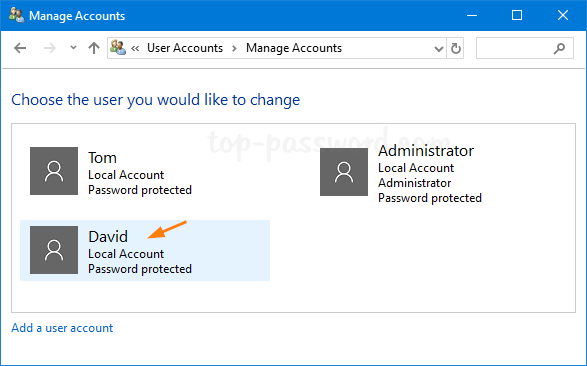Screen dimensions: 587x366
Task: Select the Administrator account avatar
Action: [x=344, y=172]
